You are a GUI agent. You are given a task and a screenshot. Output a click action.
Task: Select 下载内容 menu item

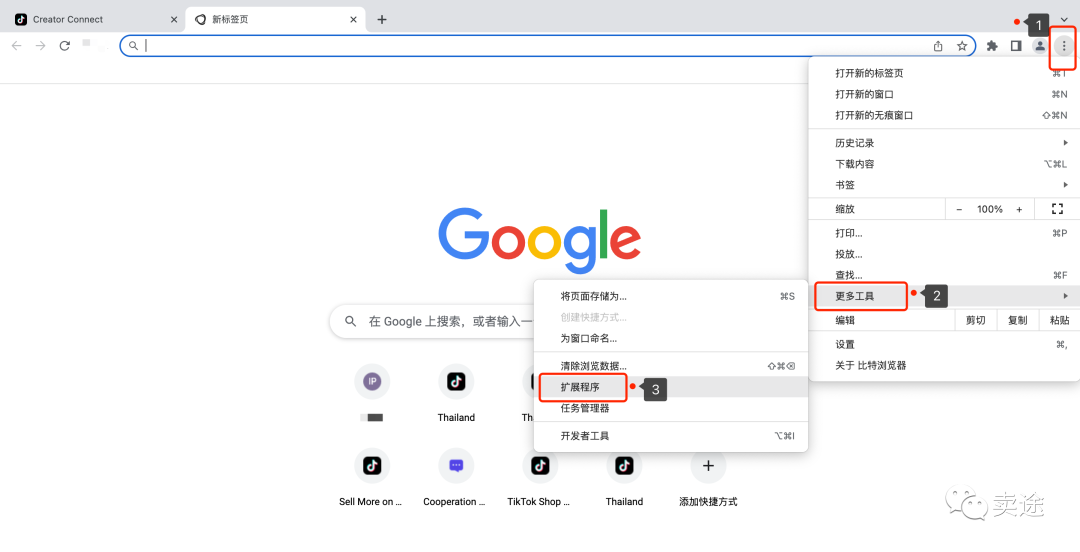coord(944,164)
